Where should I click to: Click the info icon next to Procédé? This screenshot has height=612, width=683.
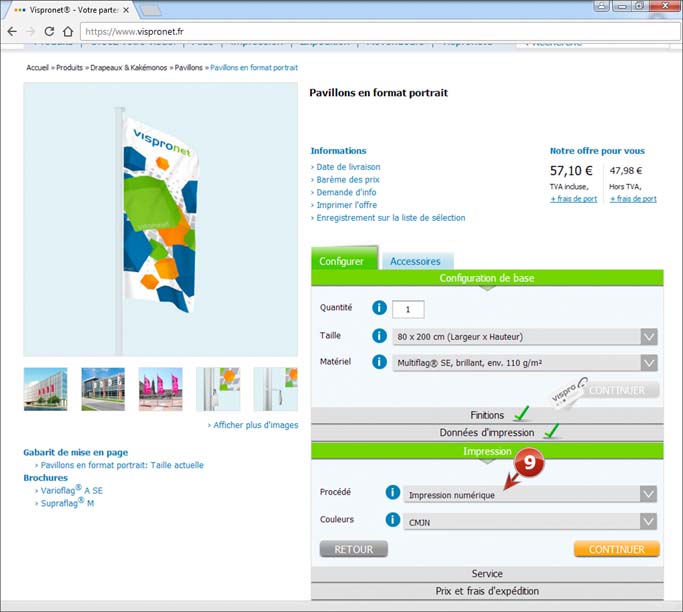tap(393, 492)
